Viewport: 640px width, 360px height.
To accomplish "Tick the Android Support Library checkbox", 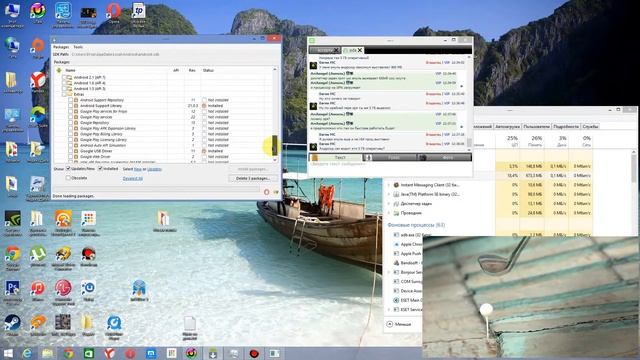I will coord(70,106).
